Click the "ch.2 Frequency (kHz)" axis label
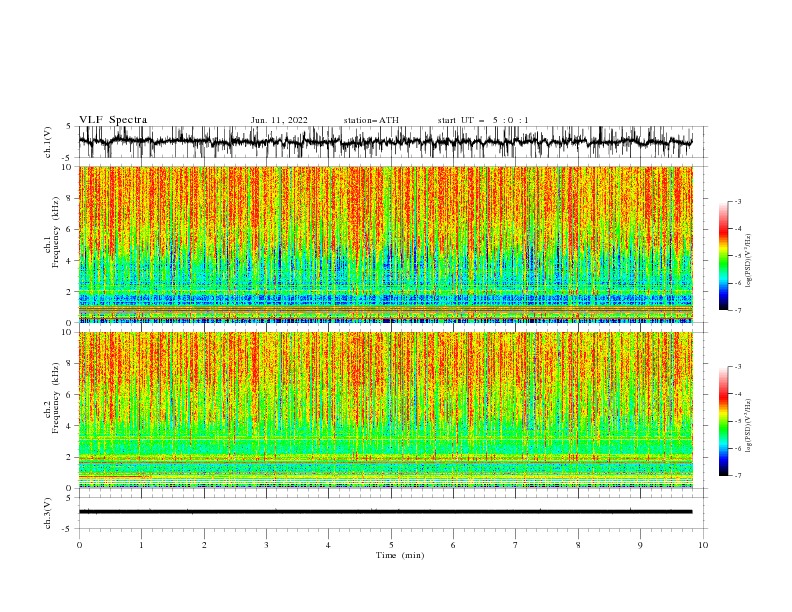 [53, 398]
